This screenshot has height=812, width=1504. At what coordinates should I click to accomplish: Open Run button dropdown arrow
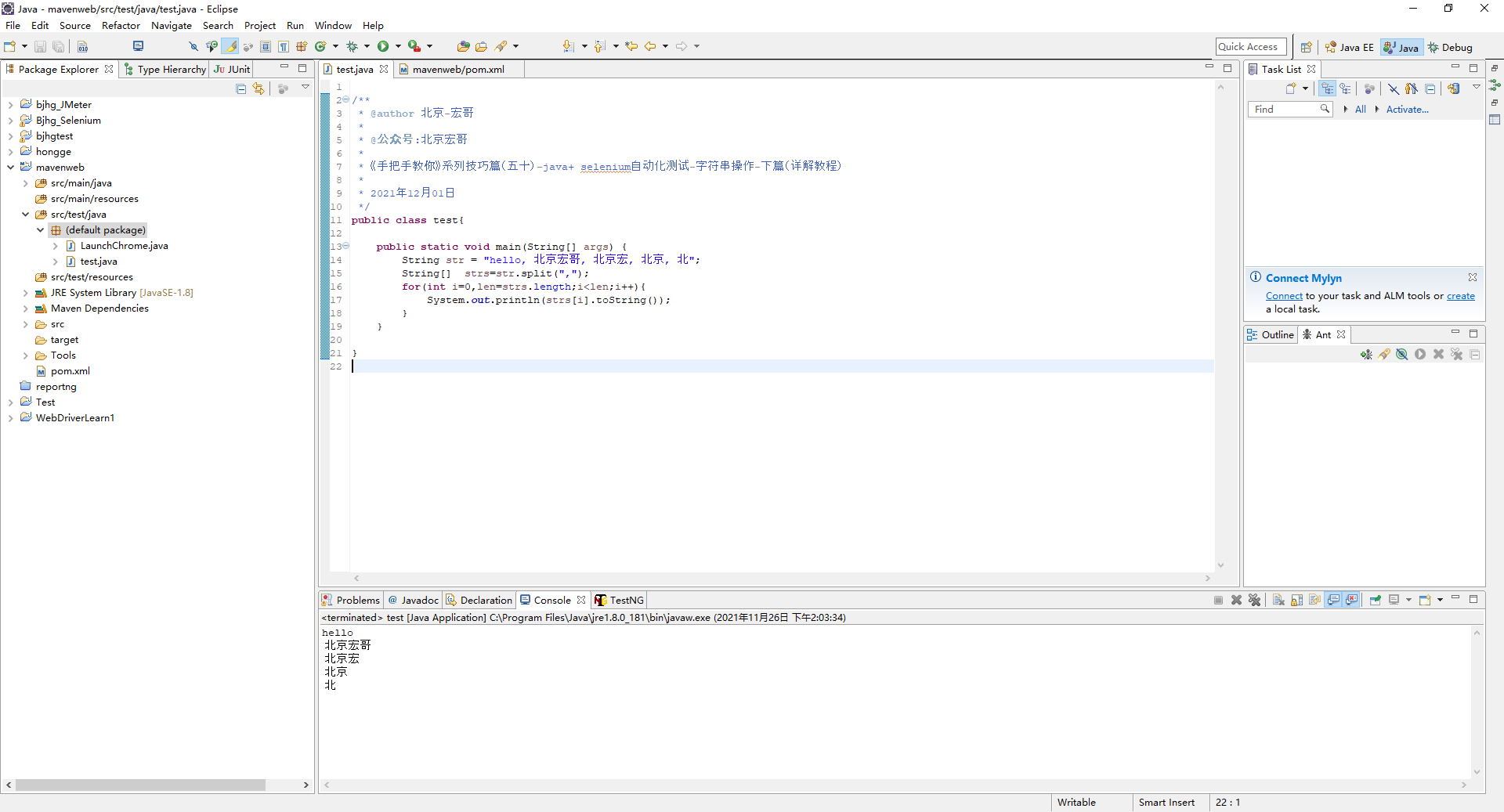pyautogui.click(x=398, y=46)
